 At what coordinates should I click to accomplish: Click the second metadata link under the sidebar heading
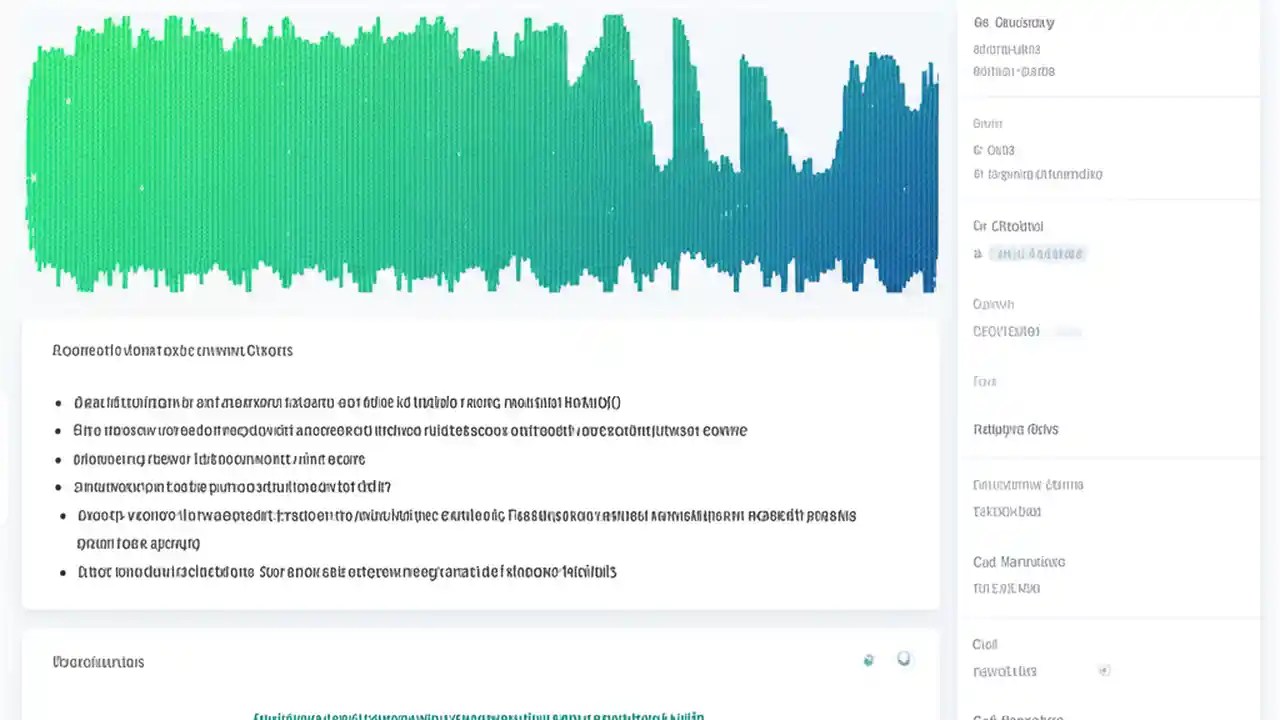(1013, 71)
